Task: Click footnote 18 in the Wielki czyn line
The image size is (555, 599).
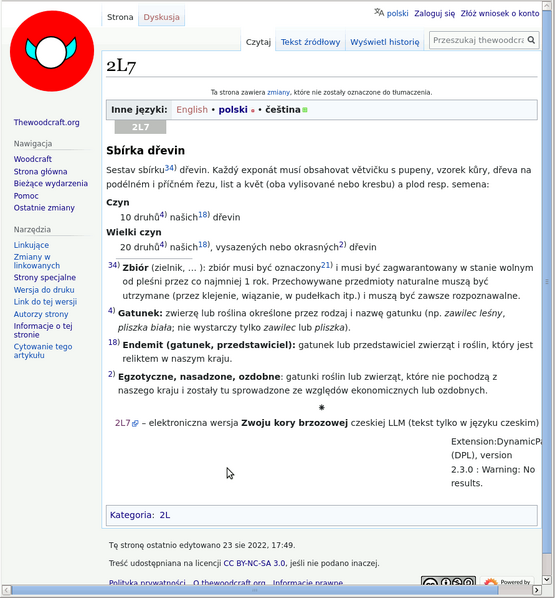Action: click(x=204, y=244)
